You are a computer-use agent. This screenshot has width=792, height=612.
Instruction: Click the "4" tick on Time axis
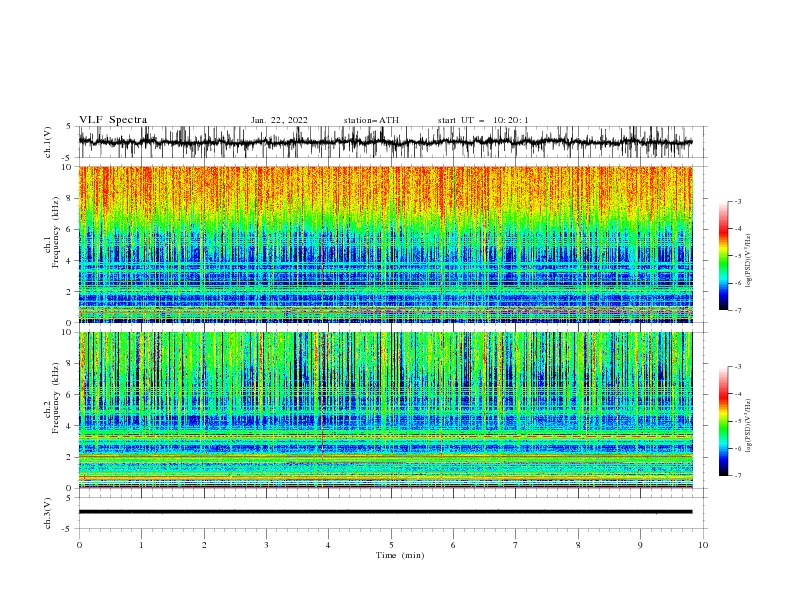coord(328,545)
